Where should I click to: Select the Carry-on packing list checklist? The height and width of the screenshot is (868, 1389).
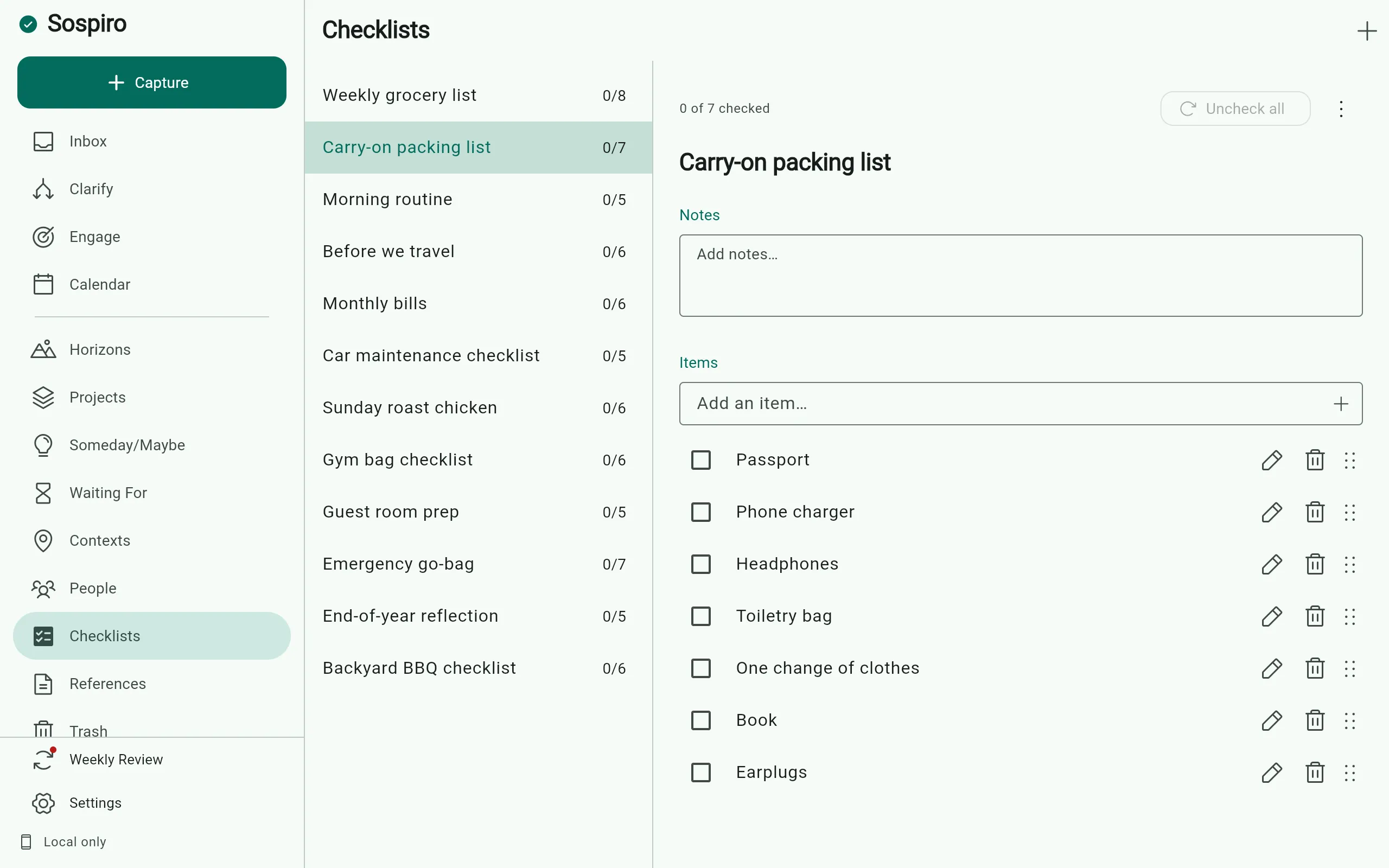(x=478, y=148)
